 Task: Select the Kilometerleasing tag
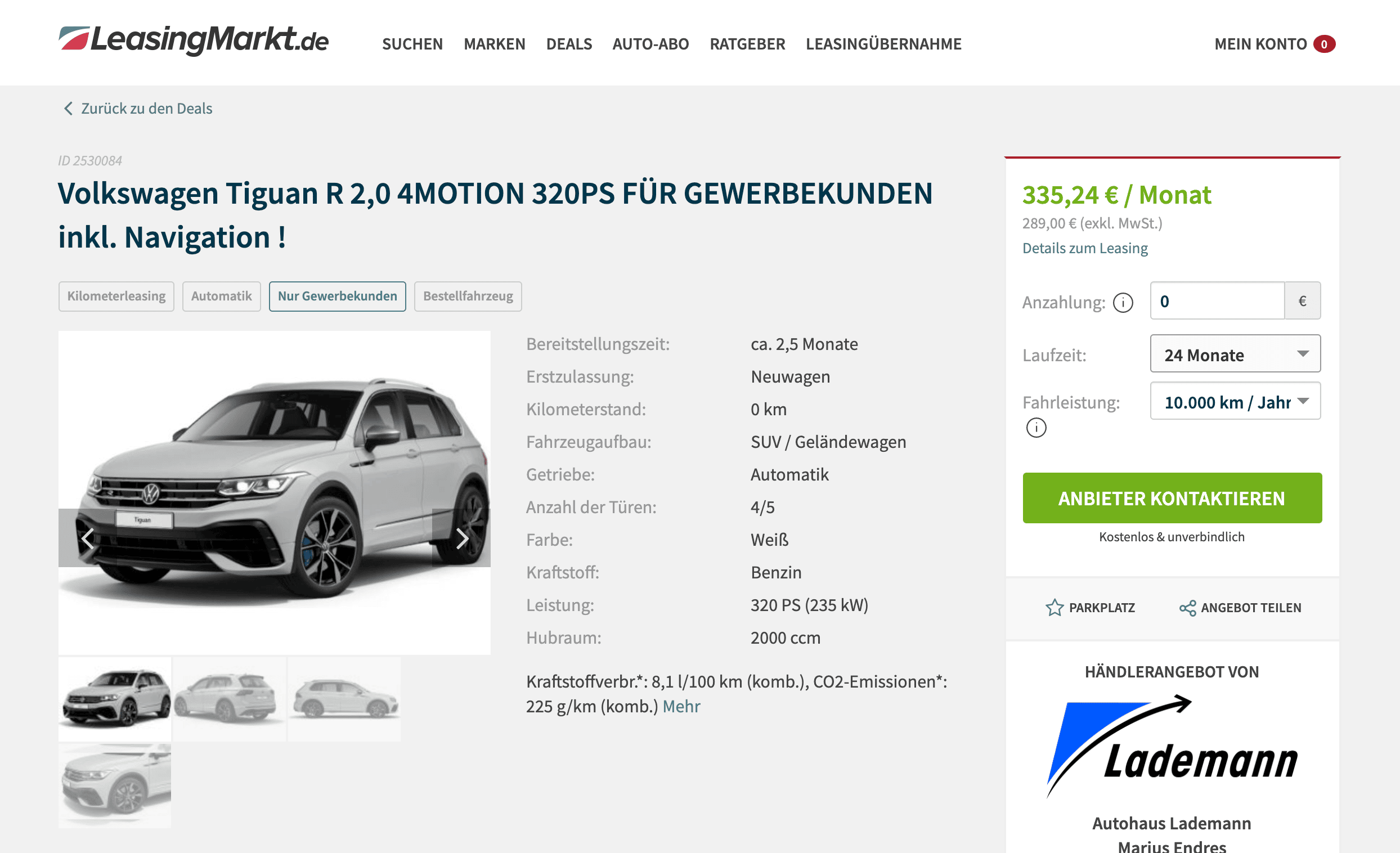[x=116, y=296]
